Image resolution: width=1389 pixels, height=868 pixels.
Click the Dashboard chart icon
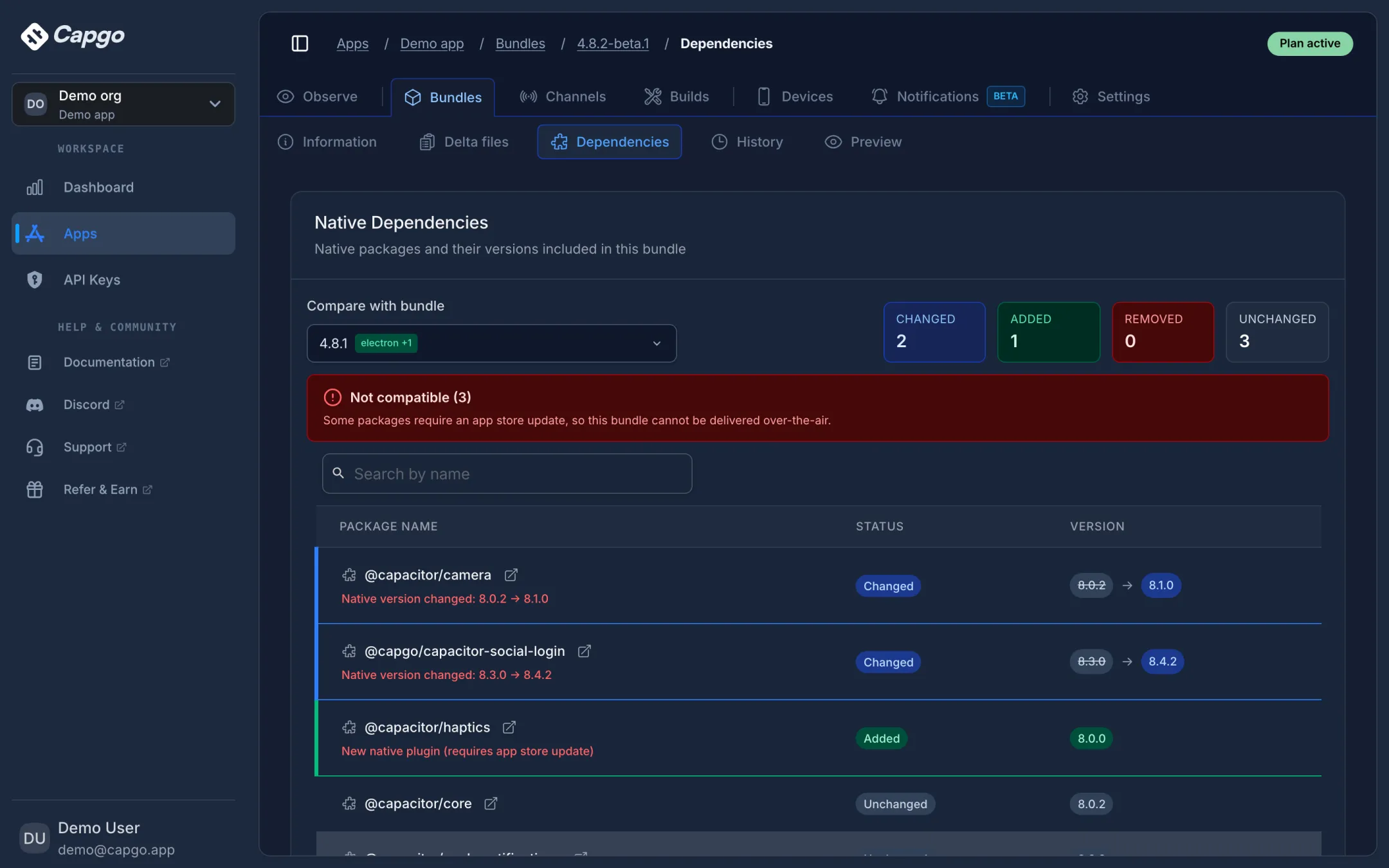coord(35,187)
